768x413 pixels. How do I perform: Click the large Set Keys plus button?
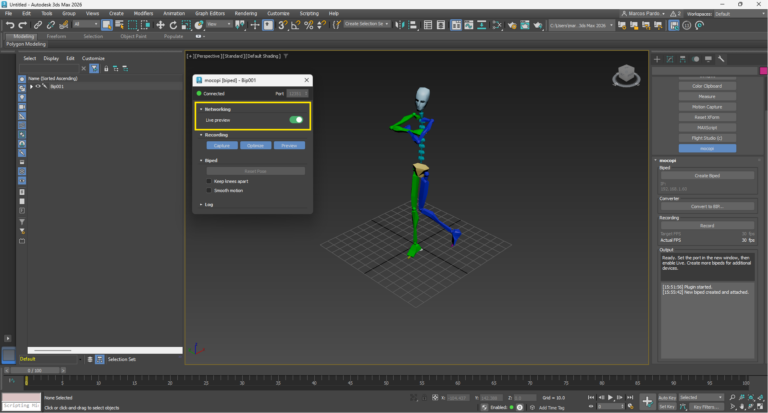coord(647,402)
